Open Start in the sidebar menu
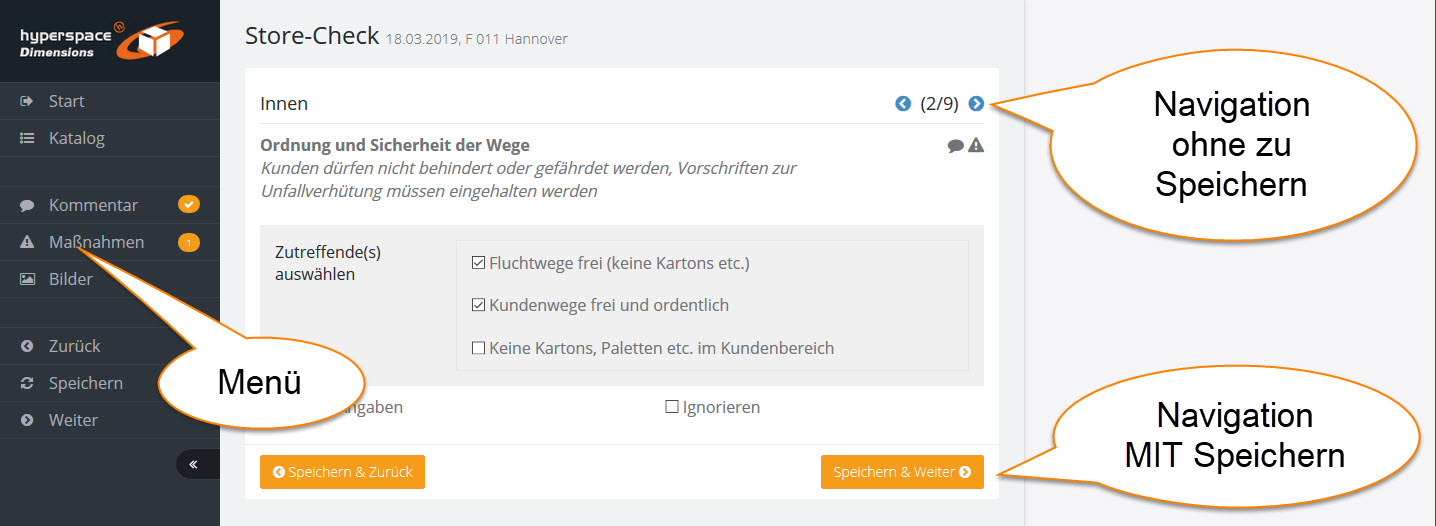This screenshot has width=1436, height=526. [x=66, y=101]
